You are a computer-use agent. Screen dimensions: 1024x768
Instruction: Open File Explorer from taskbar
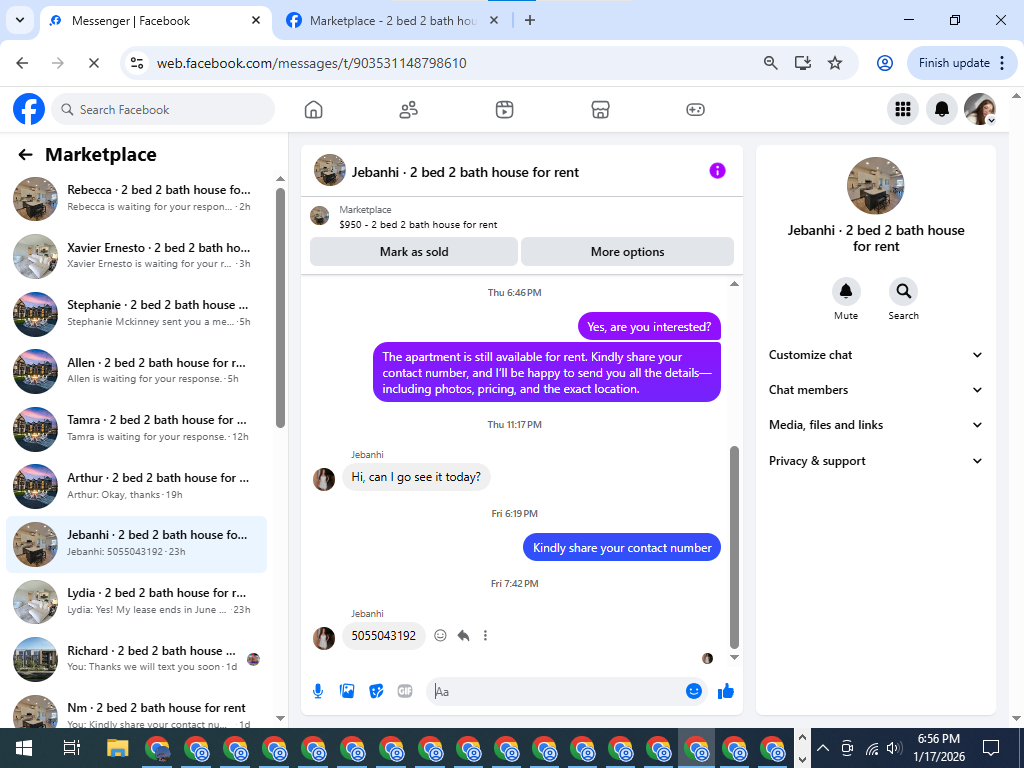click(x=118, y=748)
